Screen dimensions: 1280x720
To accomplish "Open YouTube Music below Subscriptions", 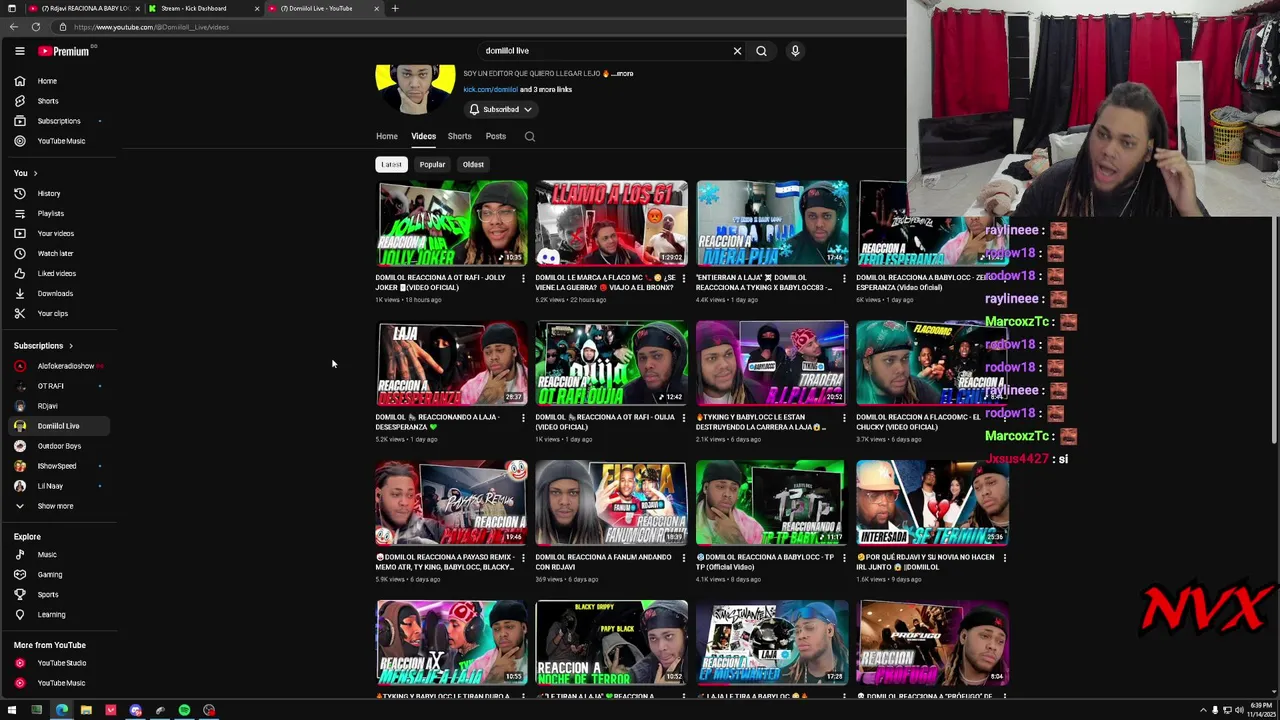I will [x=61, y=141].
